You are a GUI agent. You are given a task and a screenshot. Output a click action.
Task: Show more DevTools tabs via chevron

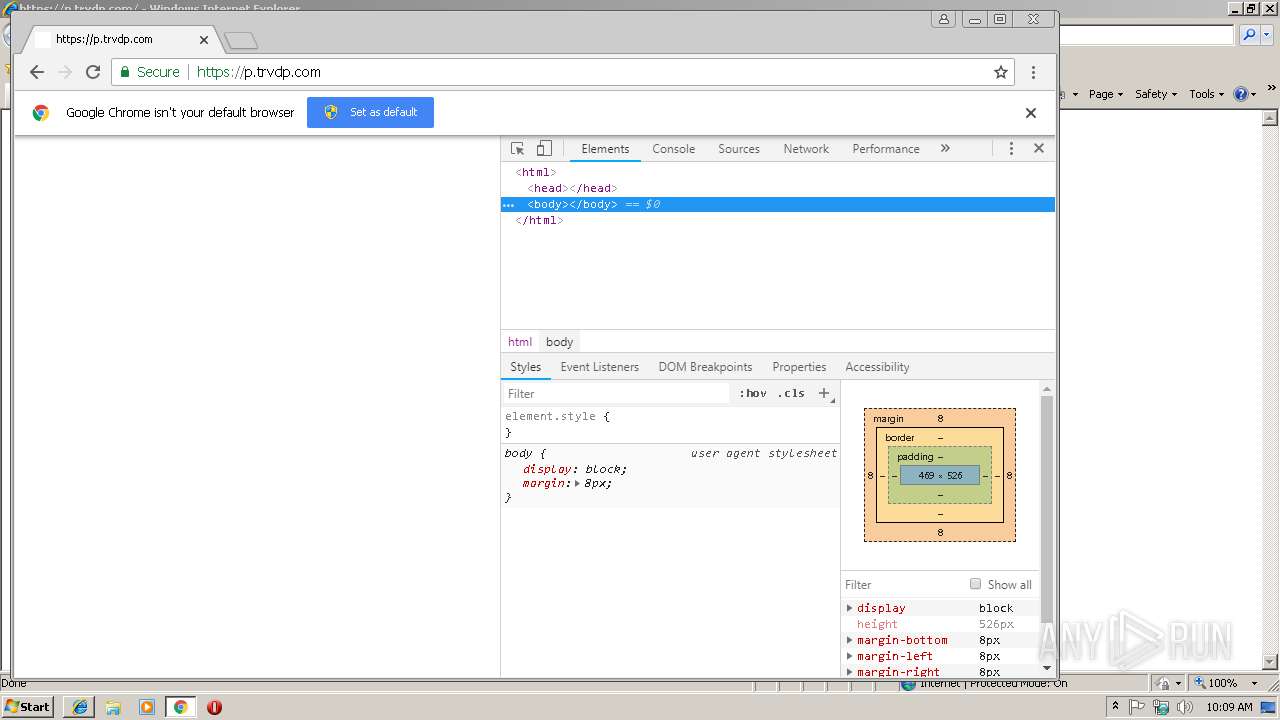tap(945, 148)
